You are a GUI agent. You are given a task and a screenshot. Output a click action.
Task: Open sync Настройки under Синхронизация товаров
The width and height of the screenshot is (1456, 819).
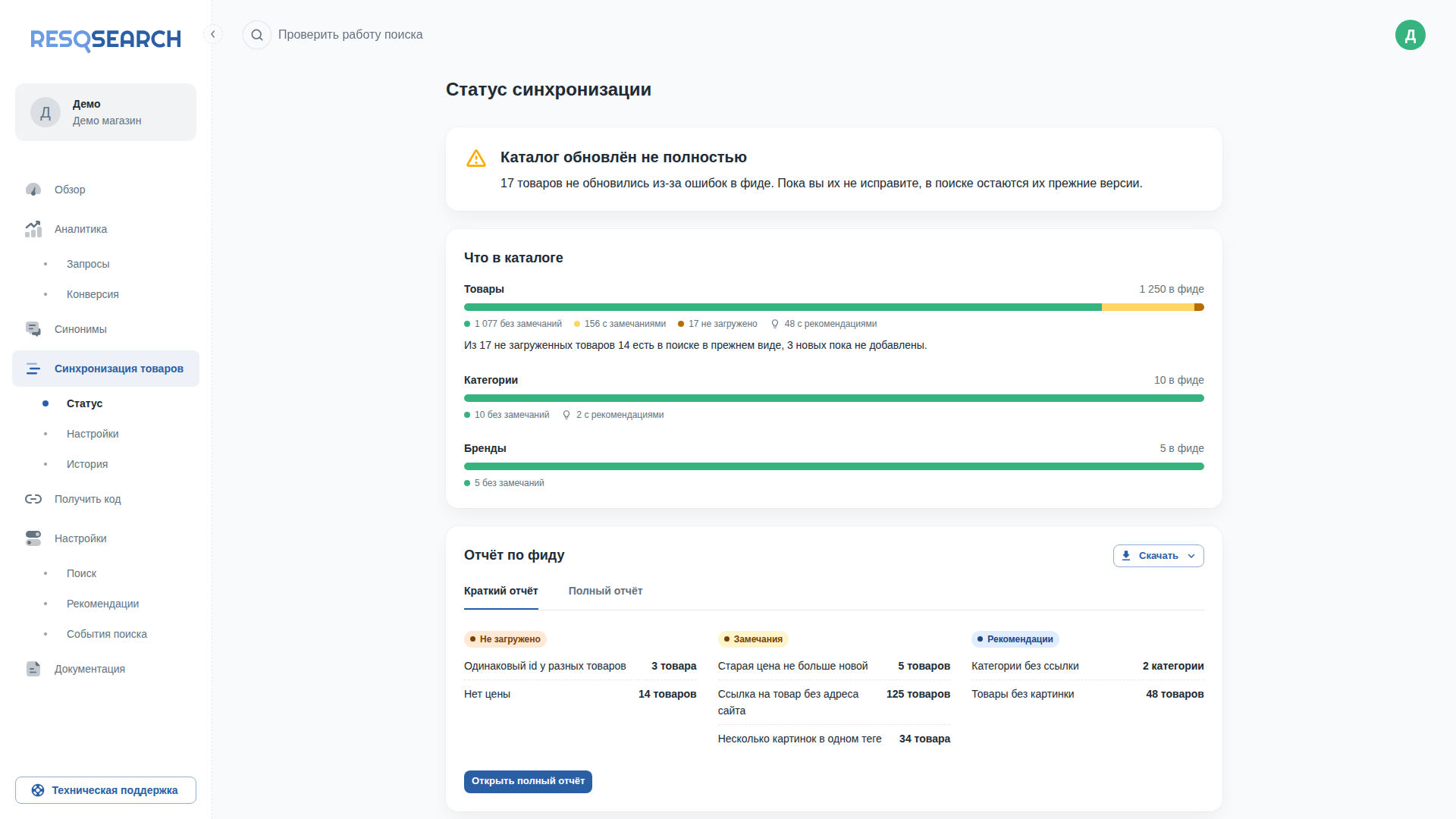tap(93, 434)
